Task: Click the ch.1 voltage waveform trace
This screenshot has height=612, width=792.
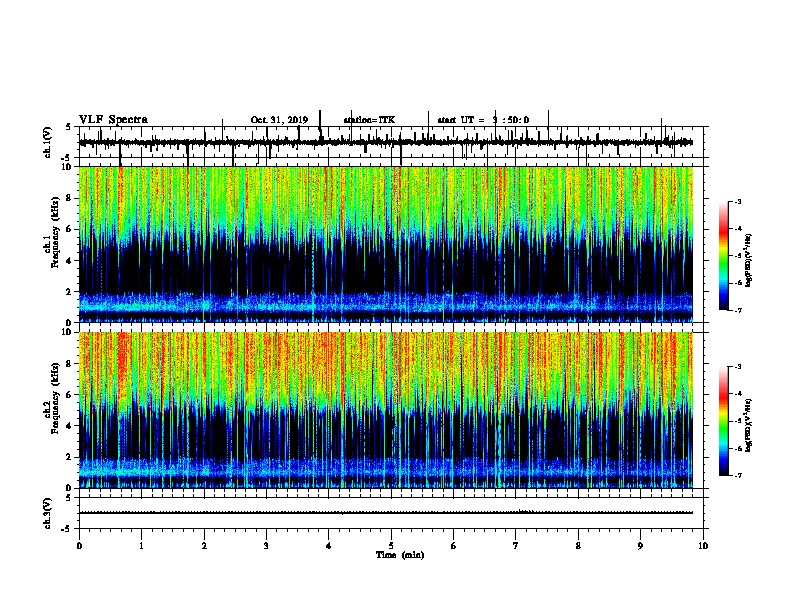Action: 386,142
